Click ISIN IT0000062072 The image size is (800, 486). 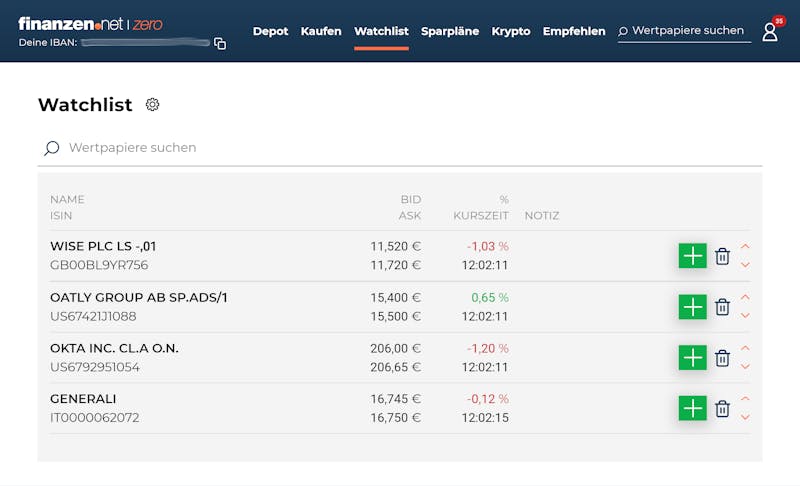(94, 418)
